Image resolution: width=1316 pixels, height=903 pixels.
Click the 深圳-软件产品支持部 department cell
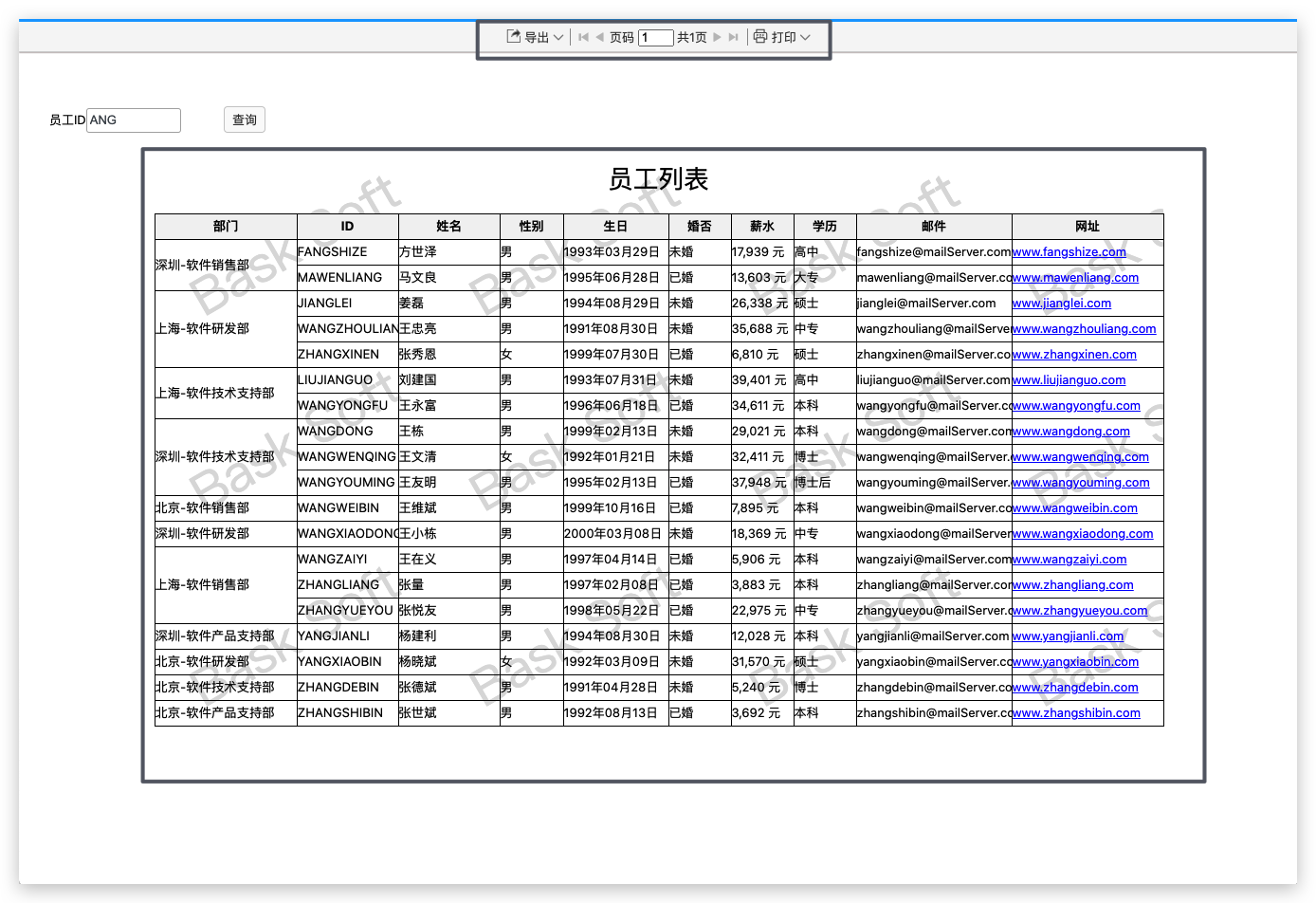click(x=226, y=636)
